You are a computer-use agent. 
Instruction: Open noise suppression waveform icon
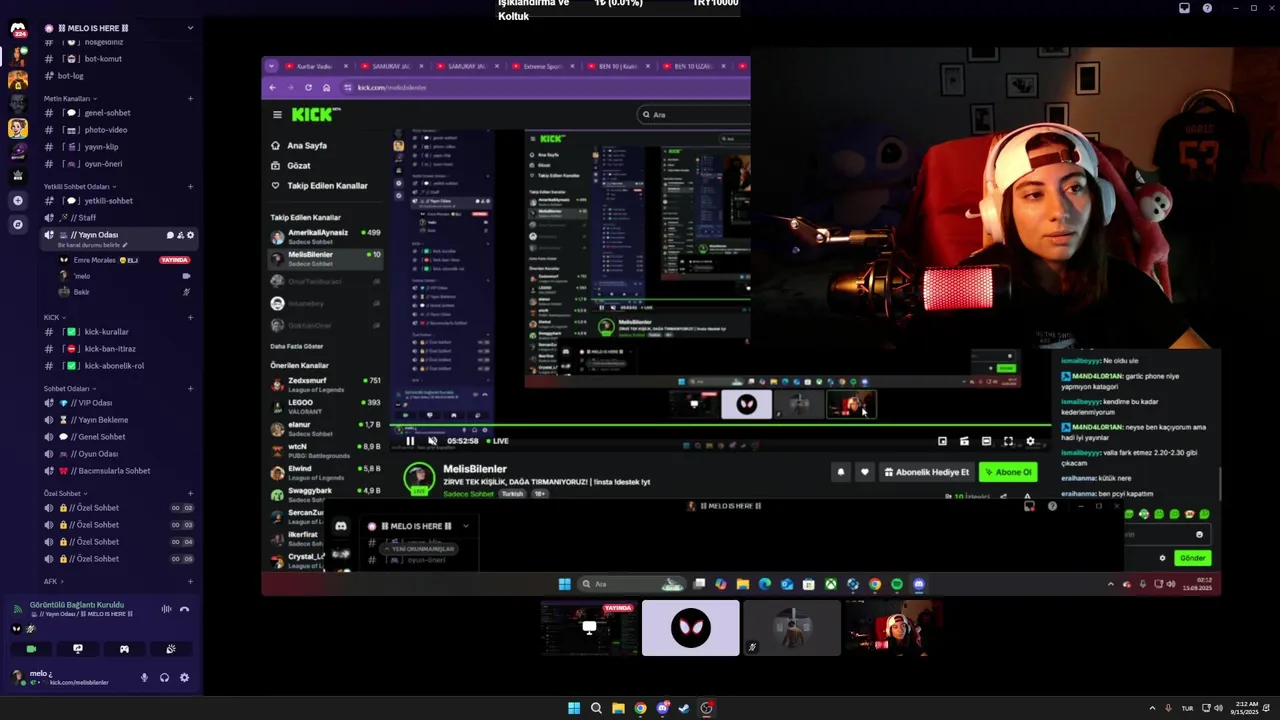pos(167,609)
